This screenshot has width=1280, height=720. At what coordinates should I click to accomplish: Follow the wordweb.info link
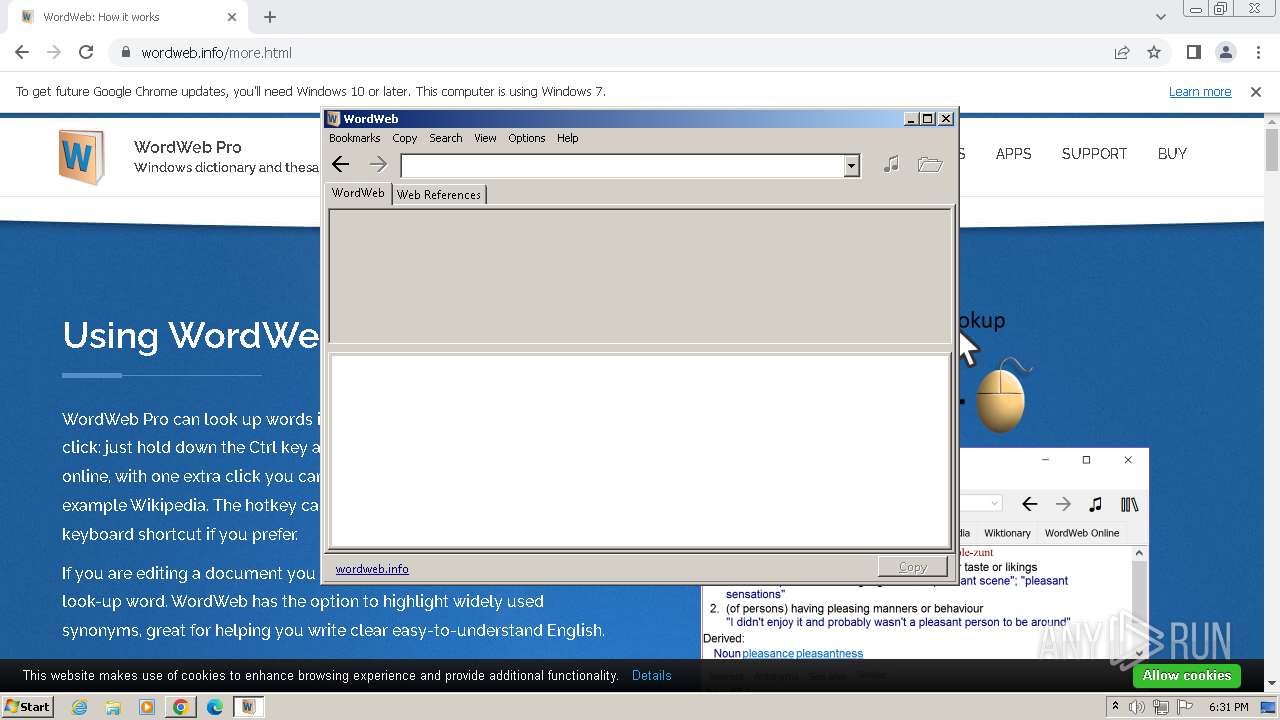point(372,569)
